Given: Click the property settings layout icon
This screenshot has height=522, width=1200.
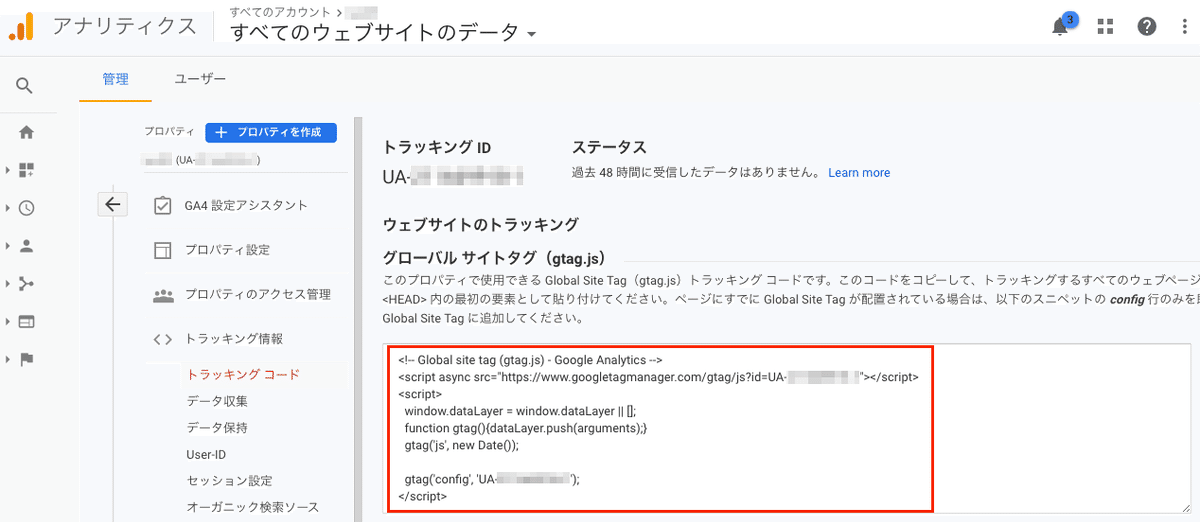Looking at the screenshot, I should (x=163, y=250).
